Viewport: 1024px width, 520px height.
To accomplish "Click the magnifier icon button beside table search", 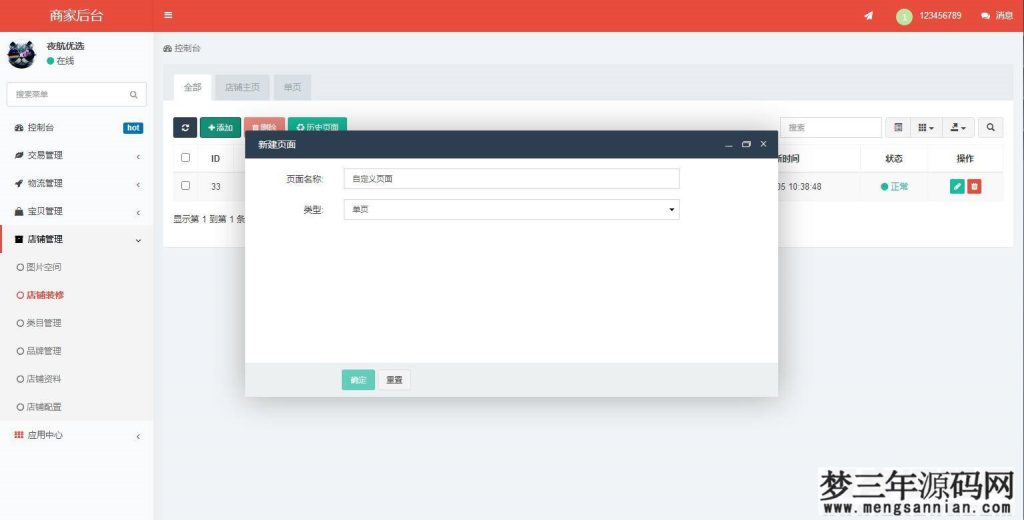I will pos(990,128).
